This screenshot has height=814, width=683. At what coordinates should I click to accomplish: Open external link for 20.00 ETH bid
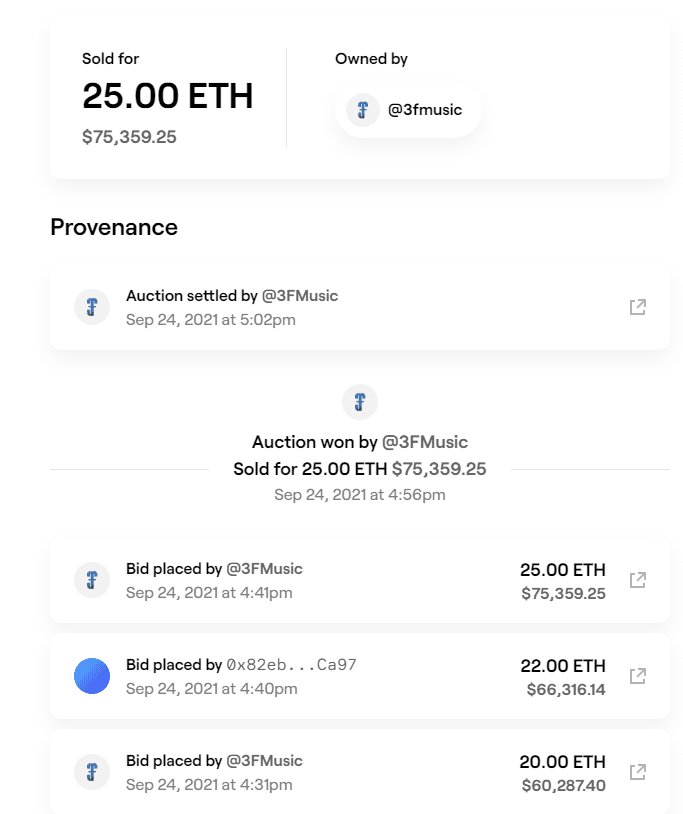pos(637,772)
